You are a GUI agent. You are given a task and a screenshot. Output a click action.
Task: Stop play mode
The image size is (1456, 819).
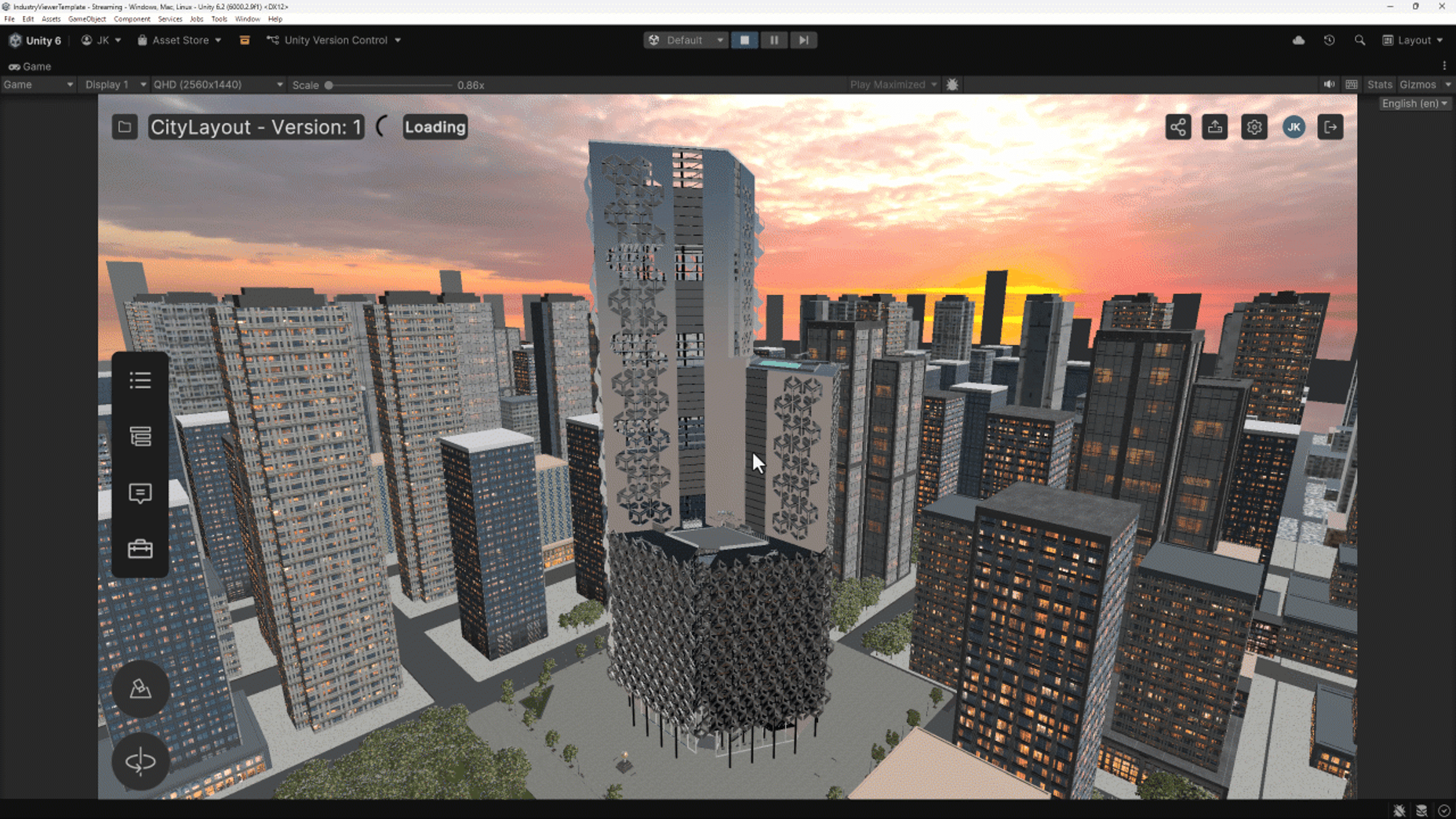coord(744,40)
